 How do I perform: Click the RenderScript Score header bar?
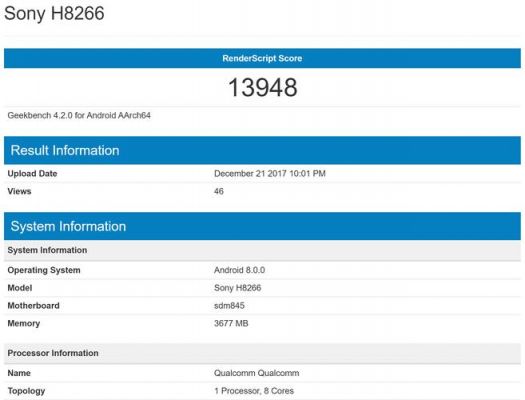[262, 58]
